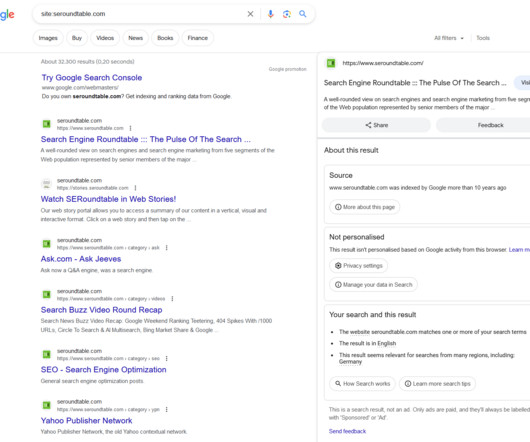The image size is (530, 442).
Task: Open three-dot menu for category seo result
Action: click(x=166, y=359)
